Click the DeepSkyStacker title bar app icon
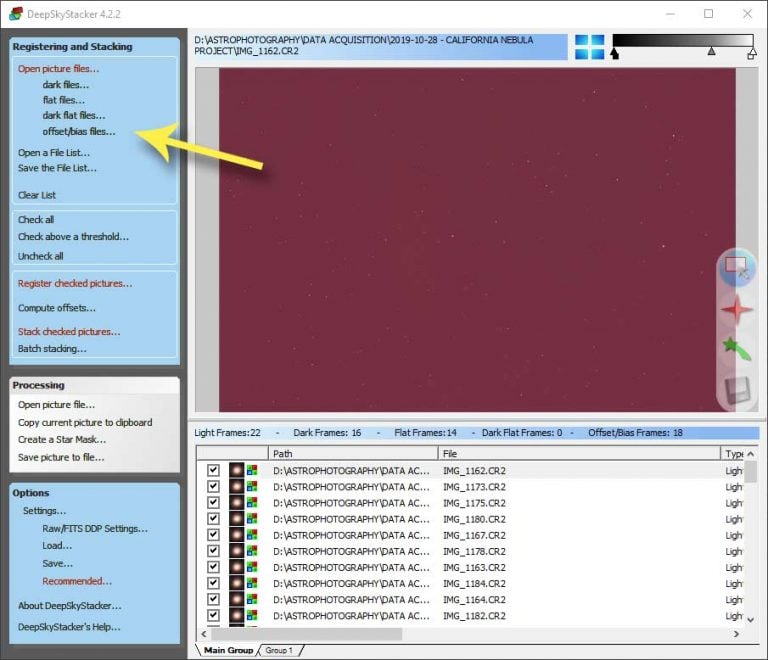This screenshot has width=768, height=660. click(16, 13)
